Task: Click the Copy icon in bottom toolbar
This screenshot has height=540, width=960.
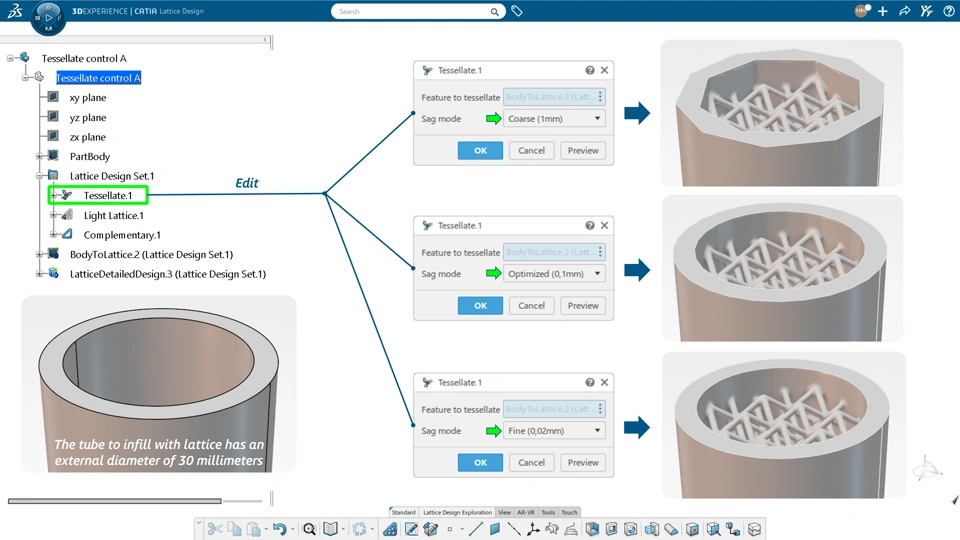Action: tap(234, 529)
